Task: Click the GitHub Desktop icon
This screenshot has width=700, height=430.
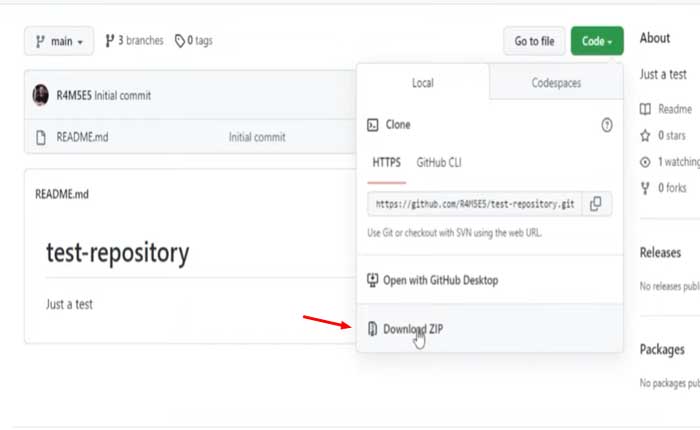Action: tap(372, 280)
